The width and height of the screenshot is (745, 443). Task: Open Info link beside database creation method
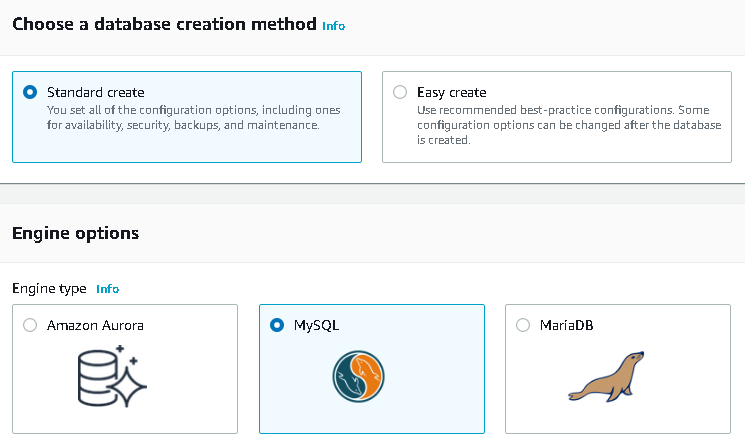pyautogui.click(x=333, y=26)
